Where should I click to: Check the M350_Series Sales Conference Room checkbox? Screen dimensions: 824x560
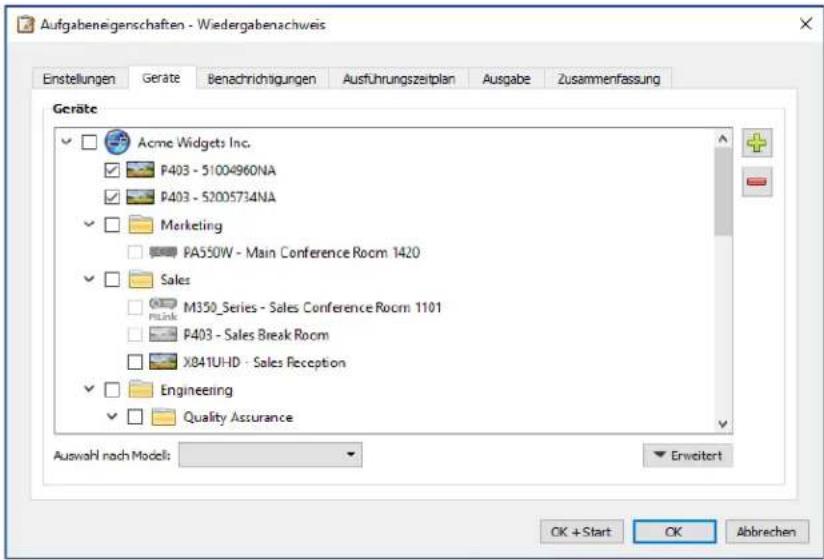pos(135,307)
